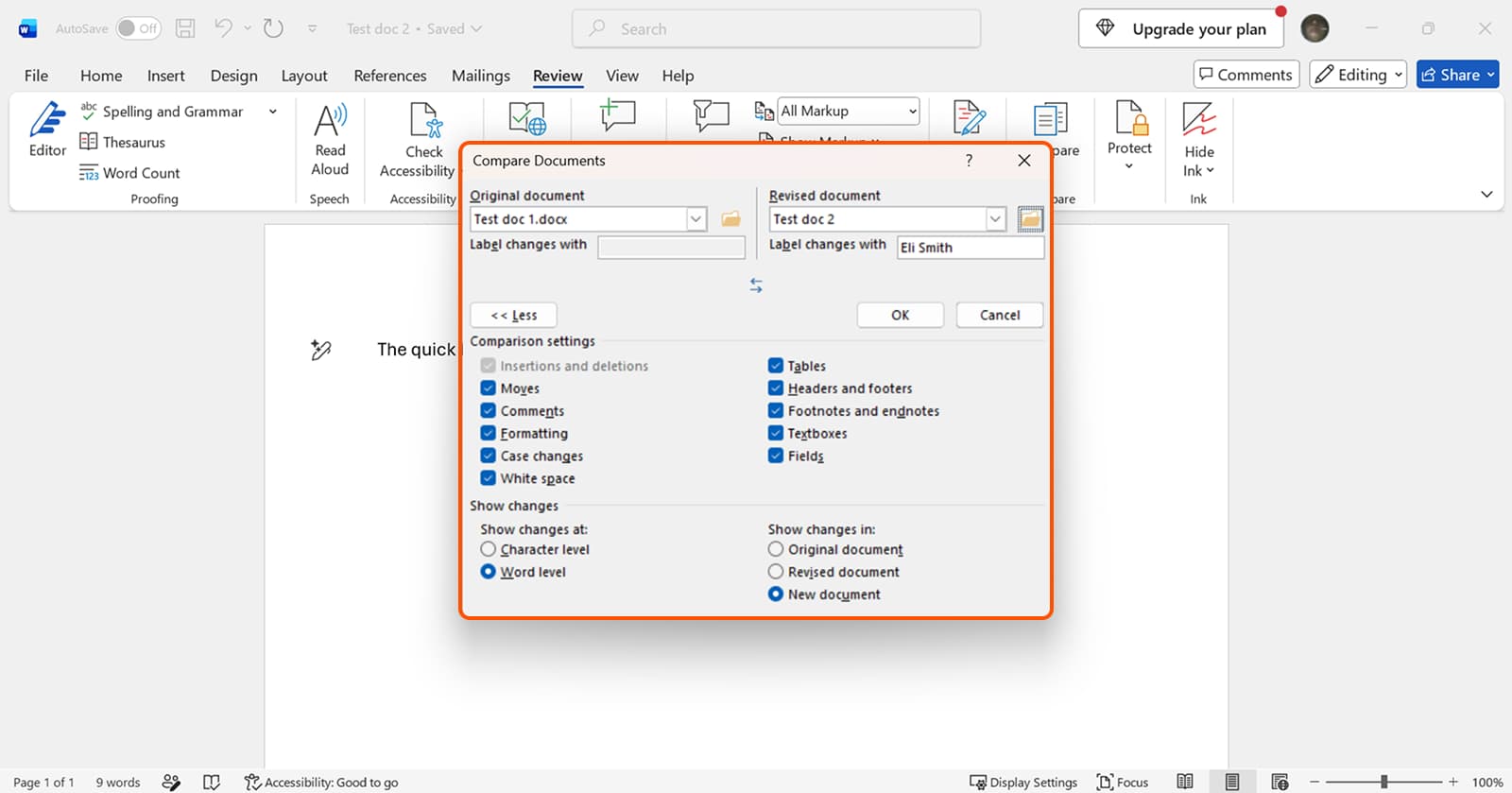Image resolution: width=1512 pixels, height=793 pixels.
Task: Uncheck the Case changes checkbox
Action: tap(488, 456)
